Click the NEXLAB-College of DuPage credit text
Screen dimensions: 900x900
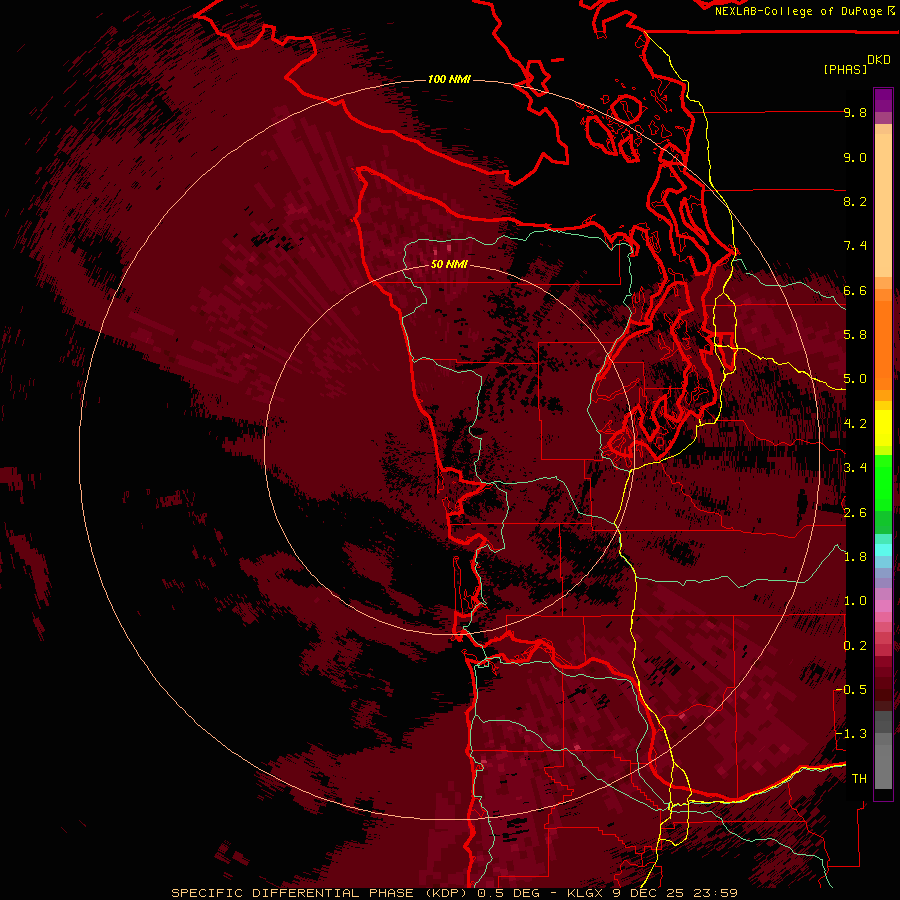799,11
